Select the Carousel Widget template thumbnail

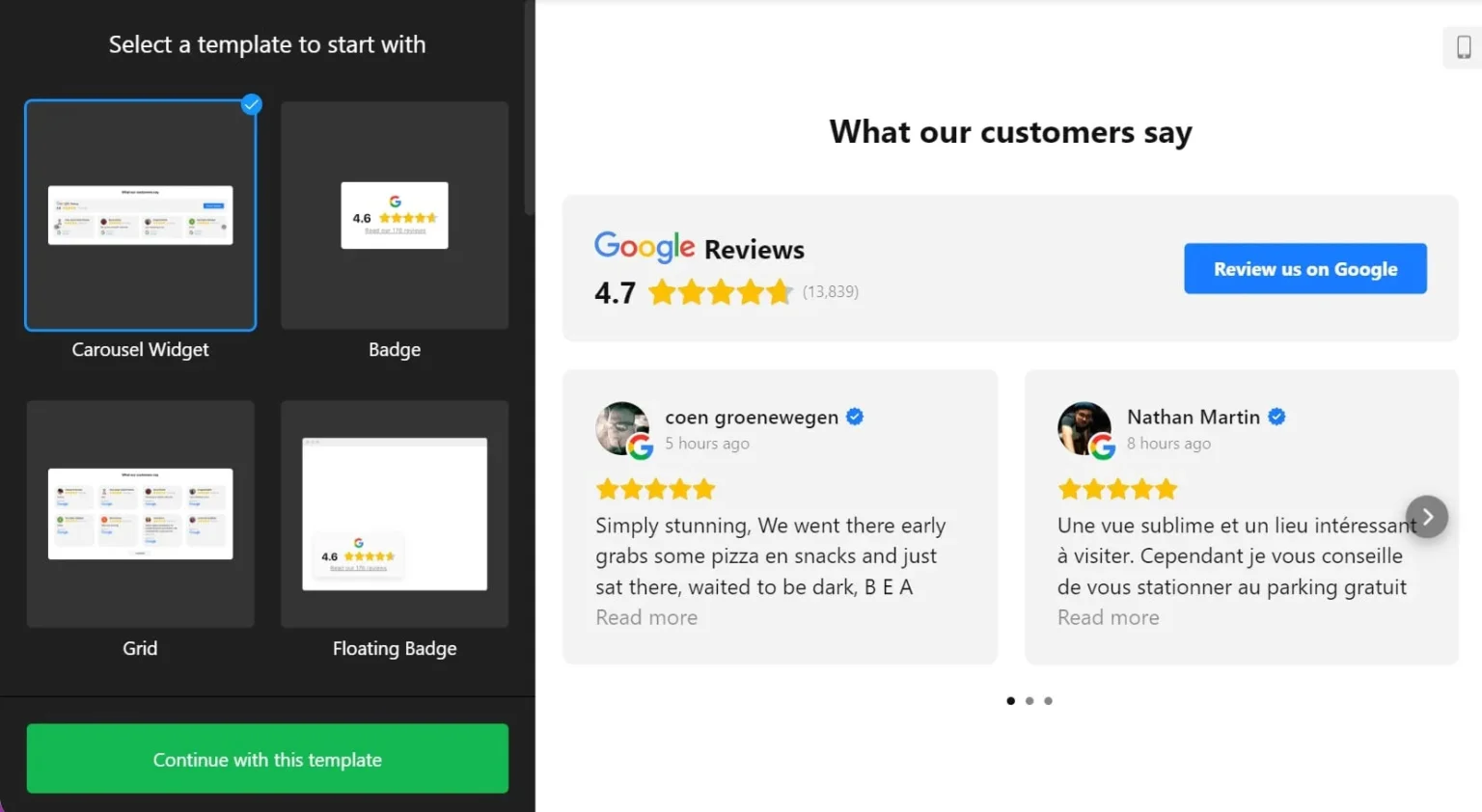140,215
